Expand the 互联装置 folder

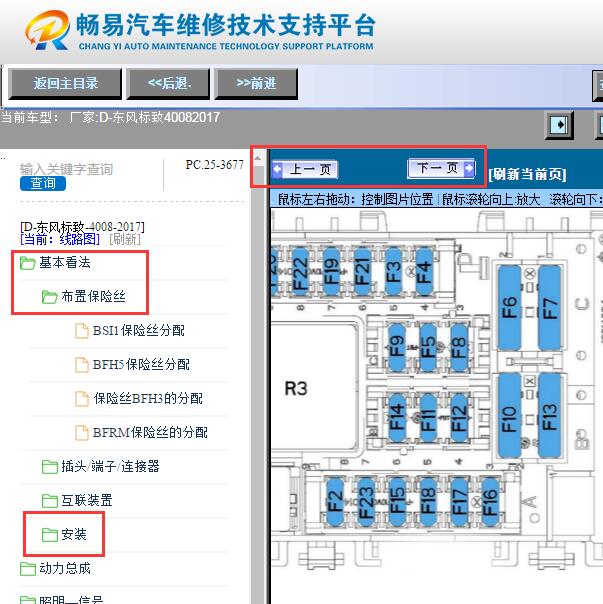pyautogui.click(x=87, y=500)
